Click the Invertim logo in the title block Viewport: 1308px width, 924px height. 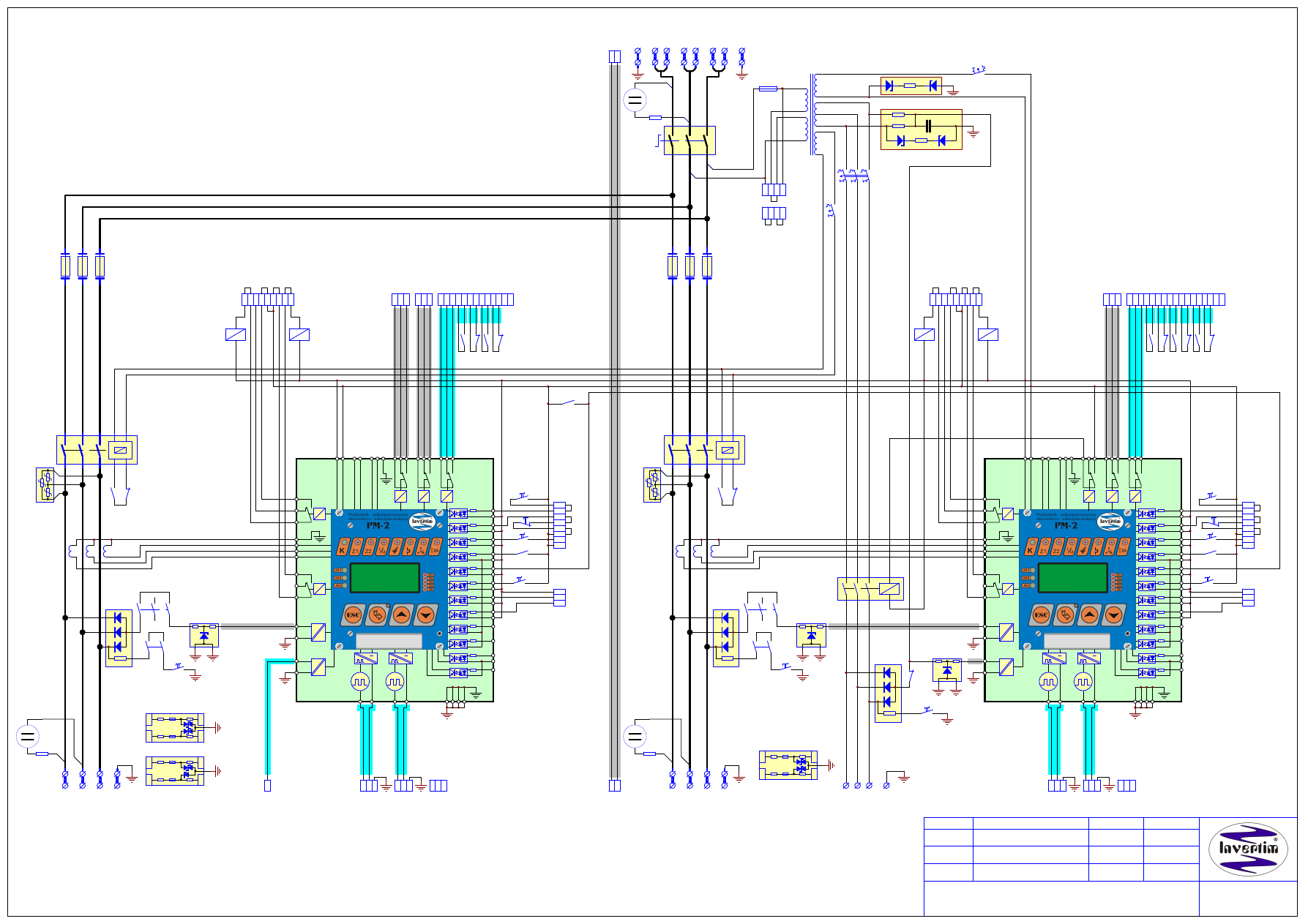[1248, 849]
